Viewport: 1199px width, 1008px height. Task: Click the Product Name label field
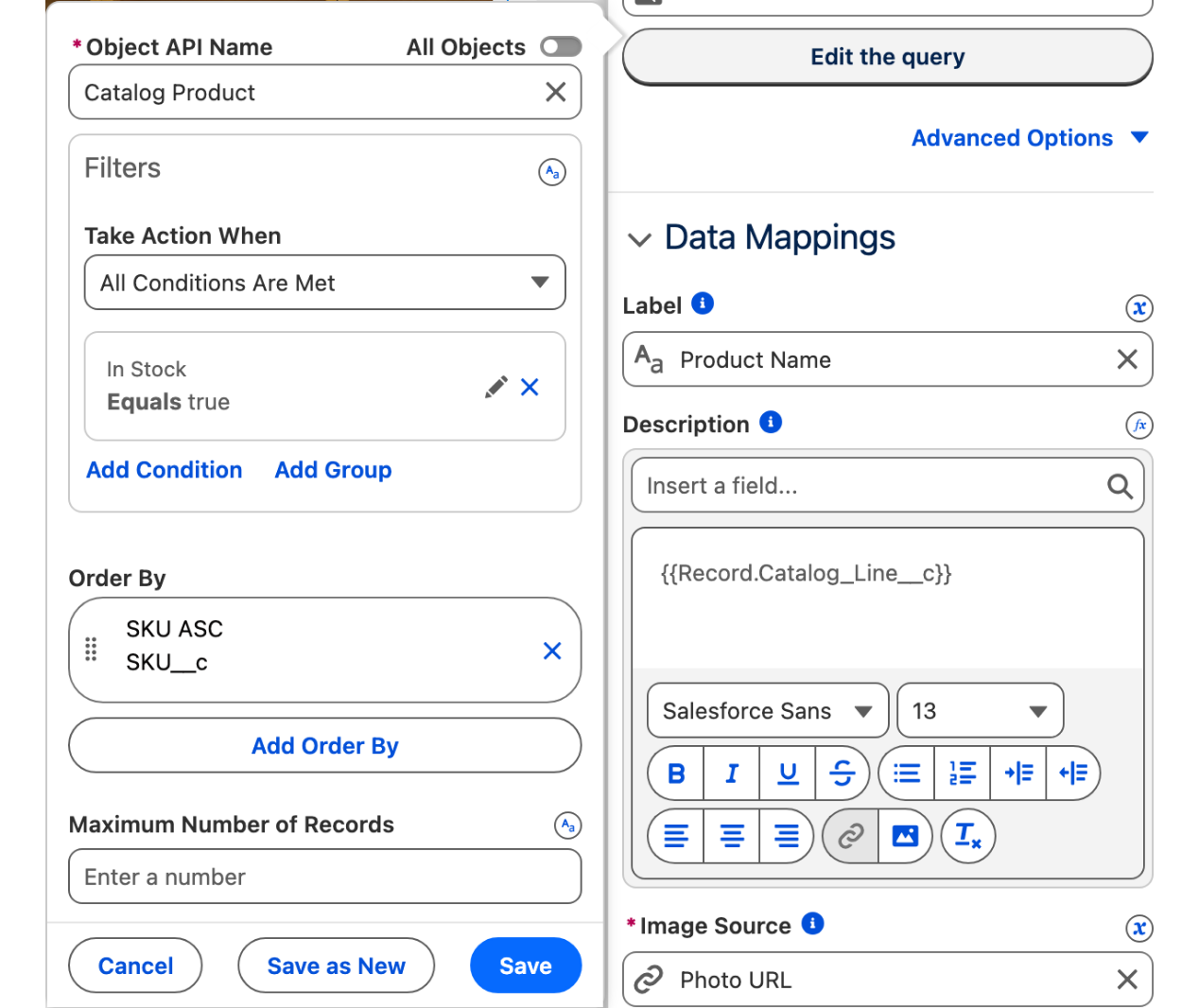click(888, 359)
